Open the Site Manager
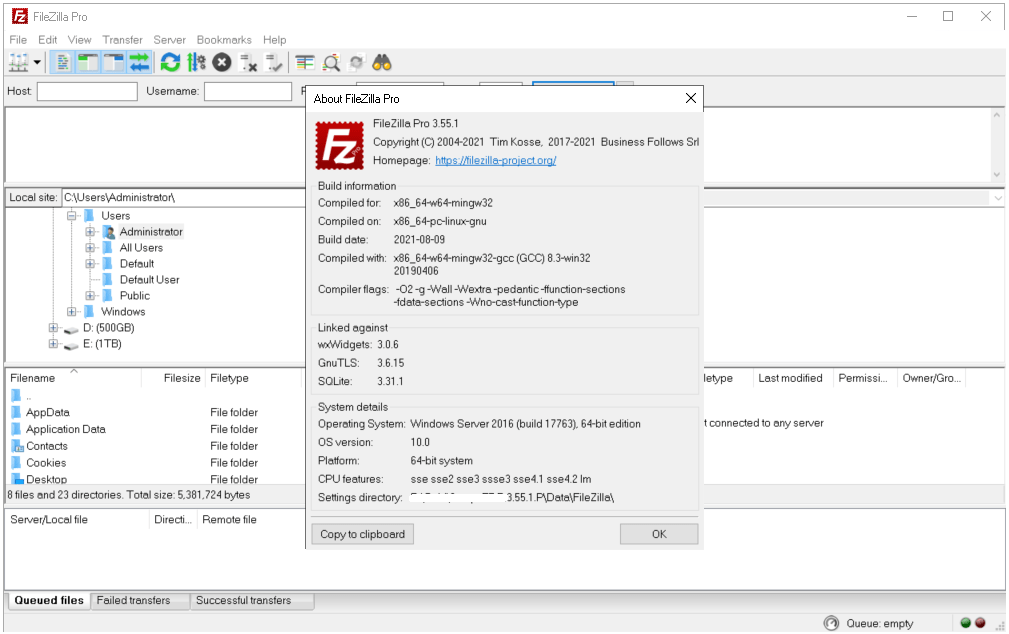Viewport: 1009px width, 634px height. point(18,62)
